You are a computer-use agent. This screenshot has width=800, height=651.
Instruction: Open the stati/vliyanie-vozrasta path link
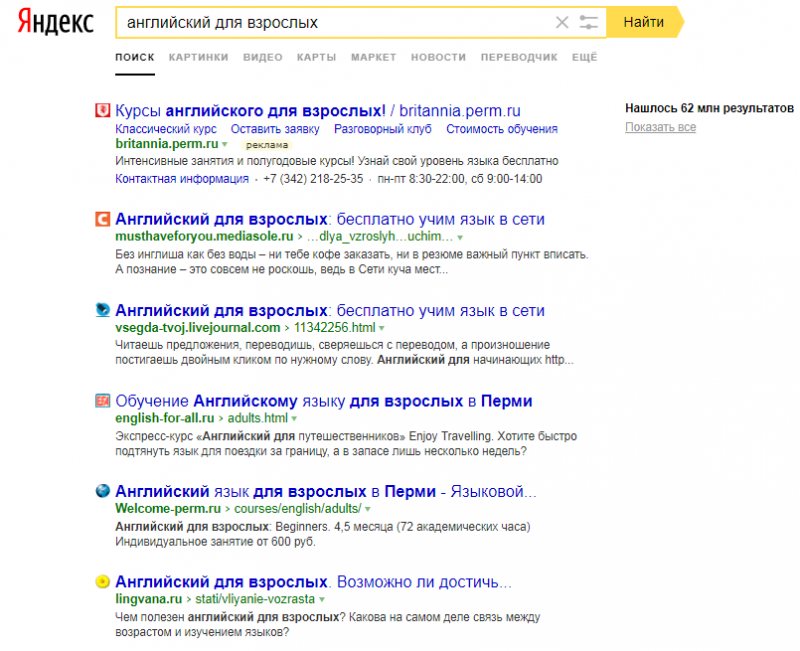pos(255,599)
